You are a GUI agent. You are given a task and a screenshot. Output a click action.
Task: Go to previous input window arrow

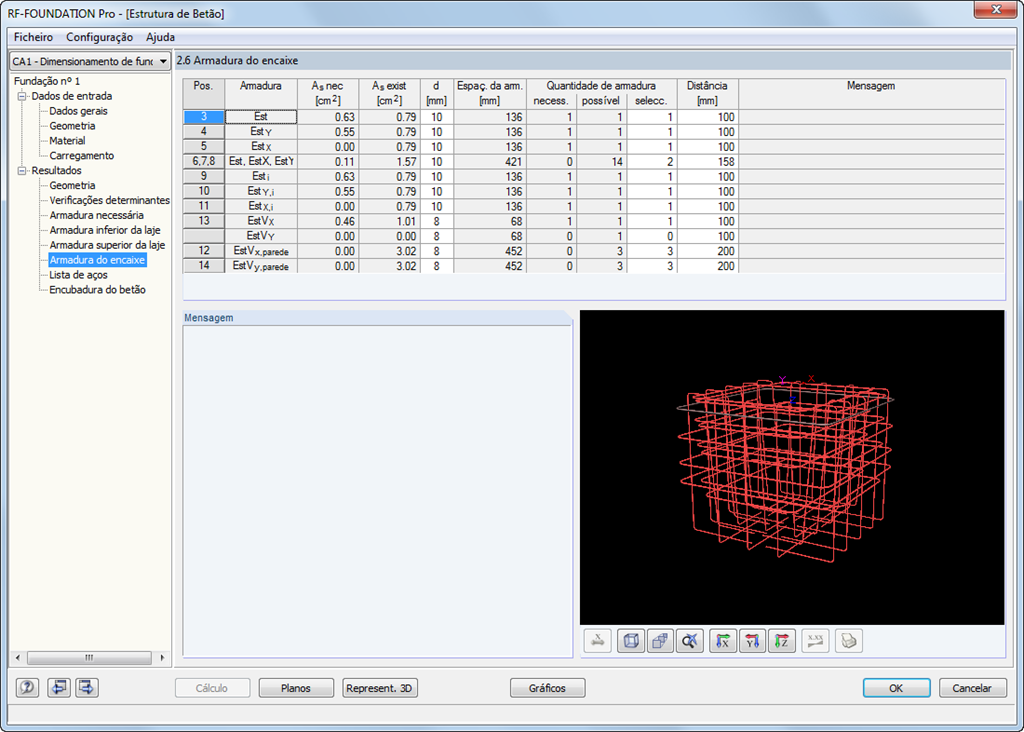click(59, 688)
